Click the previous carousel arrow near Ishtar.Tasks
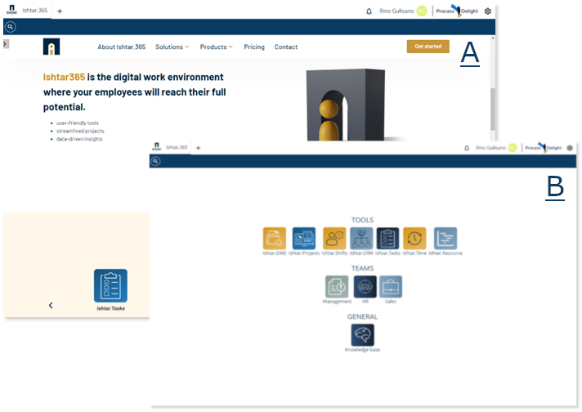Image resolution: width=582 pixels, height=412 pixels. click(x=51, y=305)
